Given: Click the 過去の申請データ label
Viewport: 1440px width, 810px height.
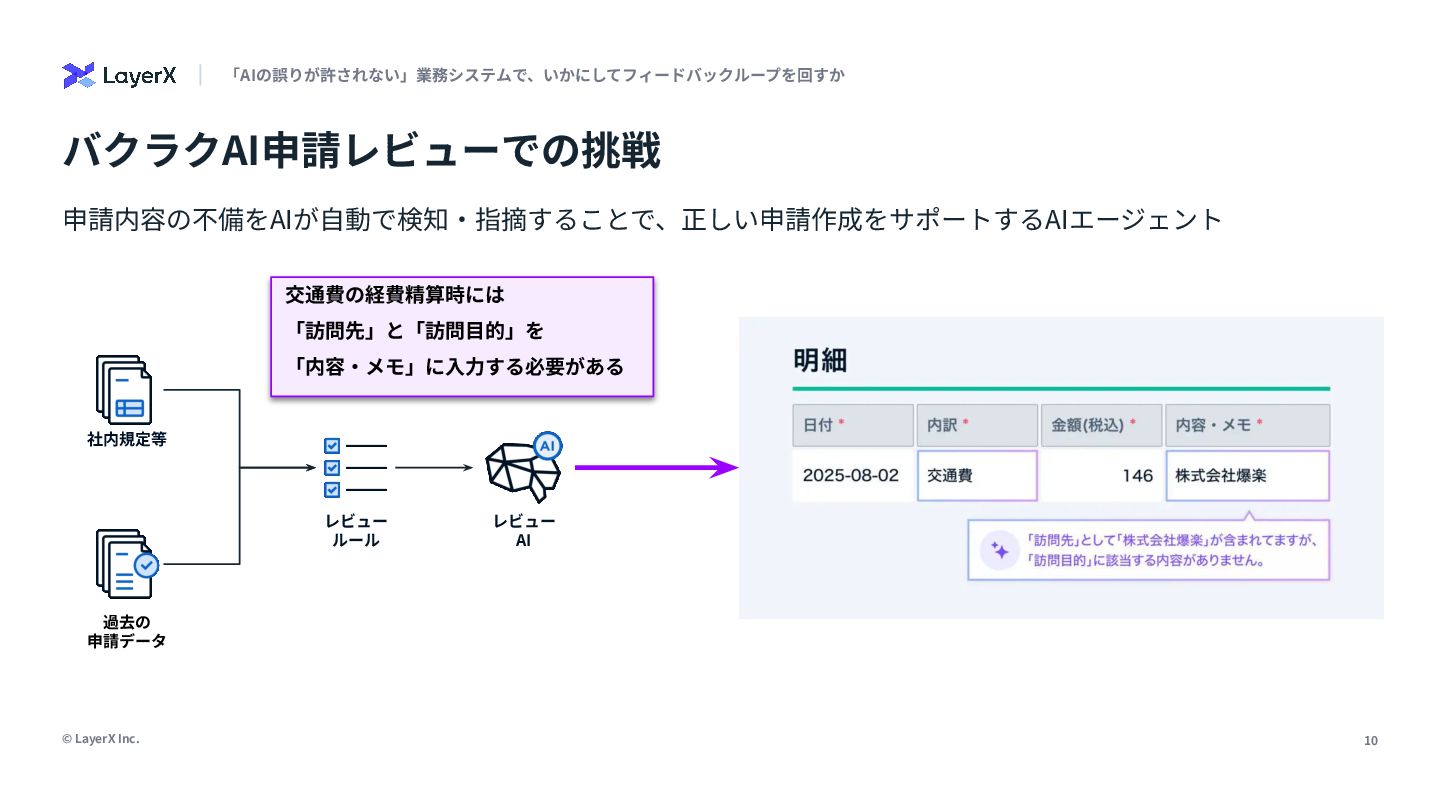Looking at the screenshot, I should pos(127,632).
